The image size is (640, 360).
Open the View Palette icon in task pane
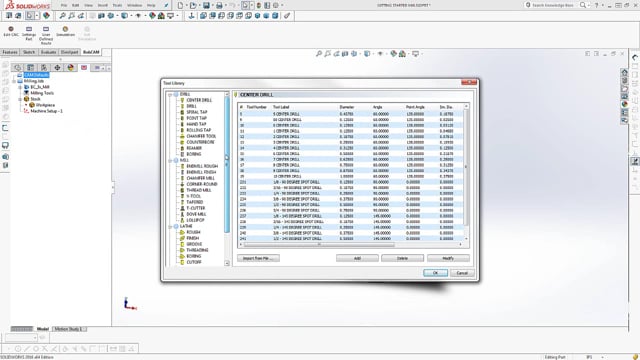click(x=624, y=96)
